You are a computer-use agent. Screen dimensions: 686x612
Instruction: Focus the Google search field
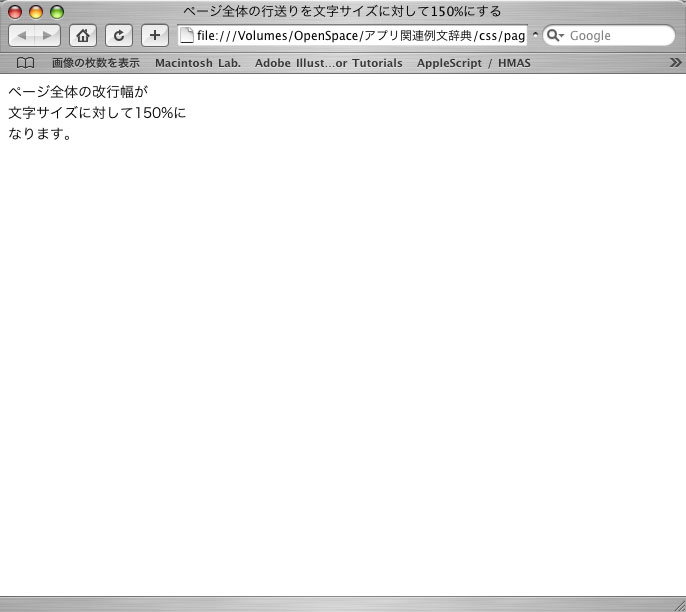point(609,35)
